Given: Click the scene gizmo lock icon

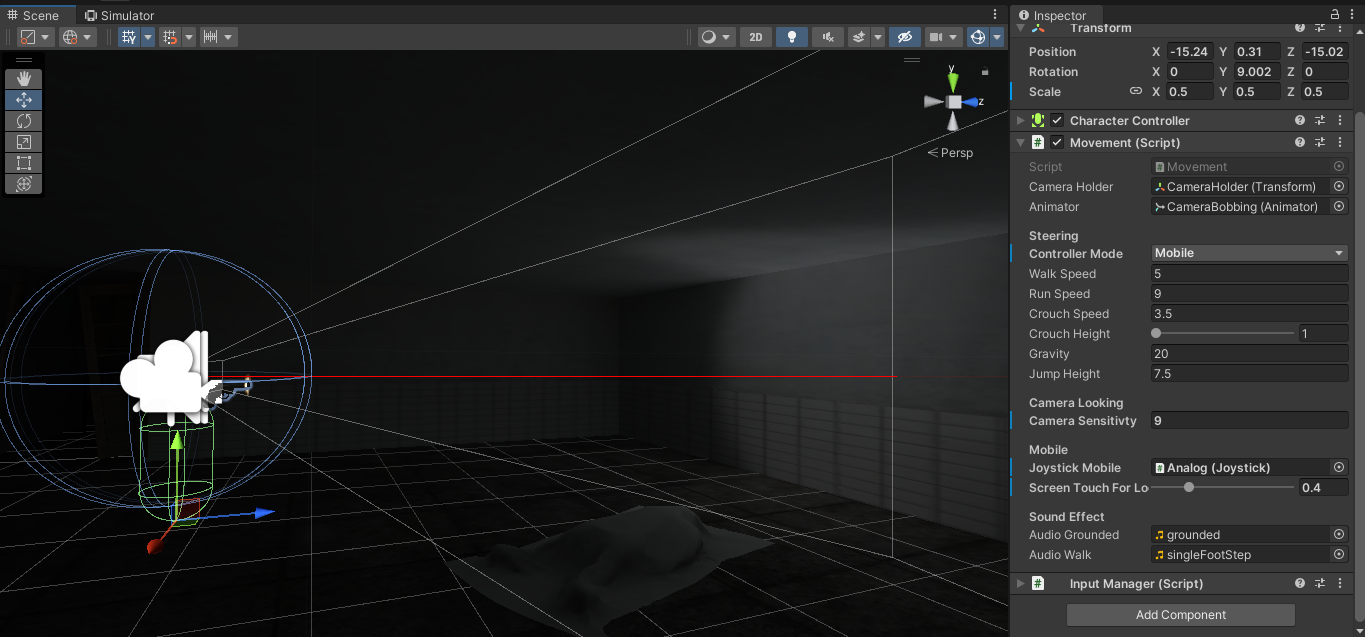Looking at the screenshot, I should (985, 72).
